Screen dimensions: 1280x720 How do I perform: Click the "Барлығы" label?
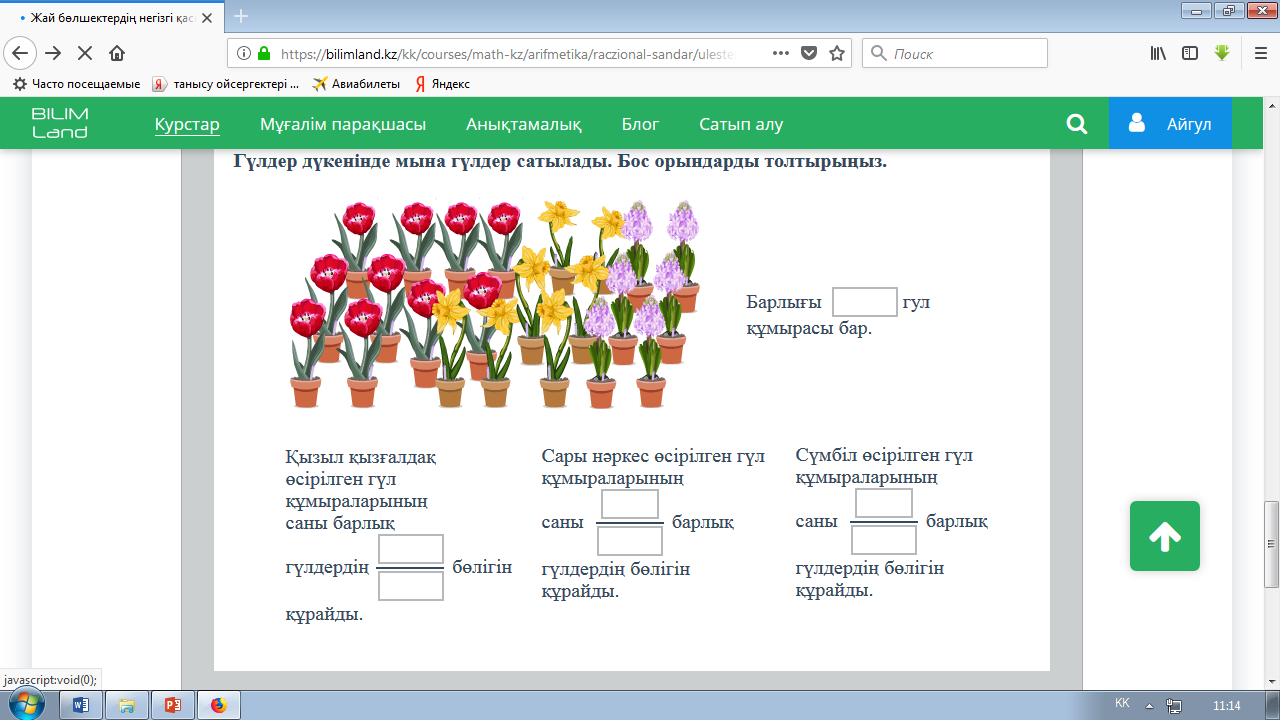point(784,302)
